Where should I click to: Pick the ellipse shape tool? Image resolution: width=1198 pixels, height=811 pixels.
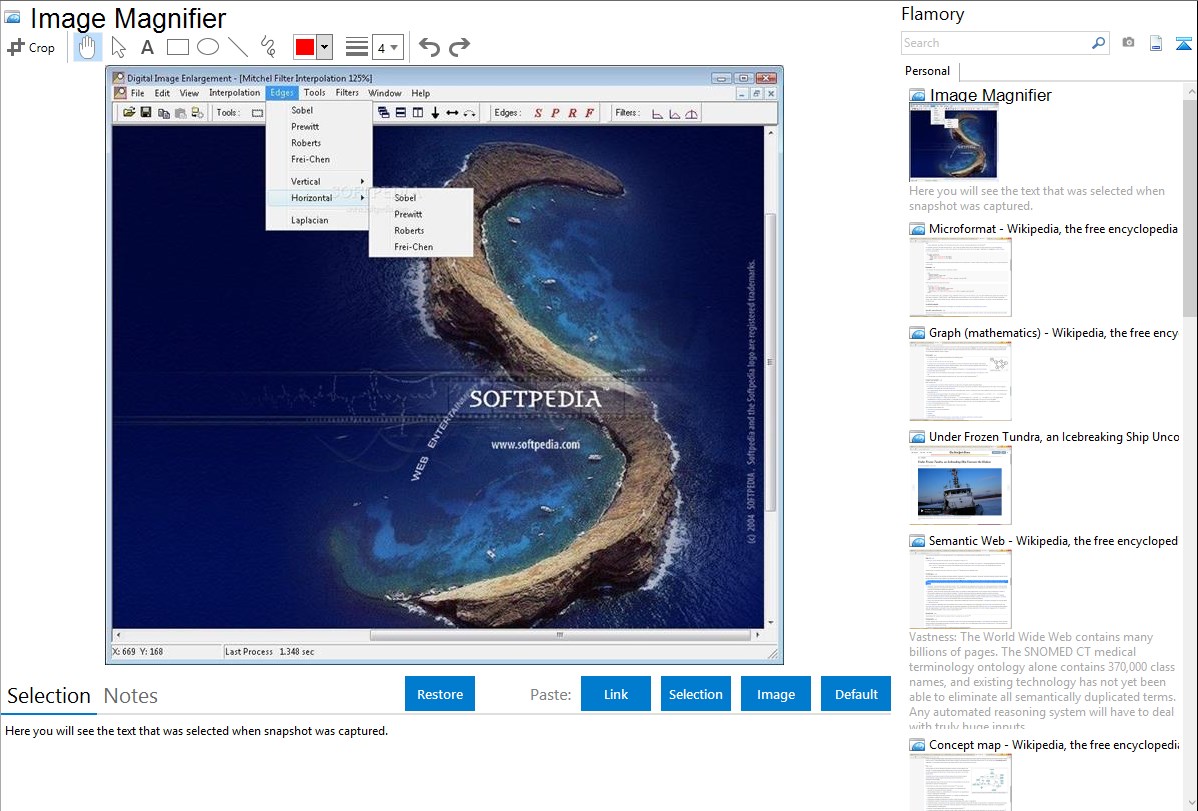click(x=208, y=47)
